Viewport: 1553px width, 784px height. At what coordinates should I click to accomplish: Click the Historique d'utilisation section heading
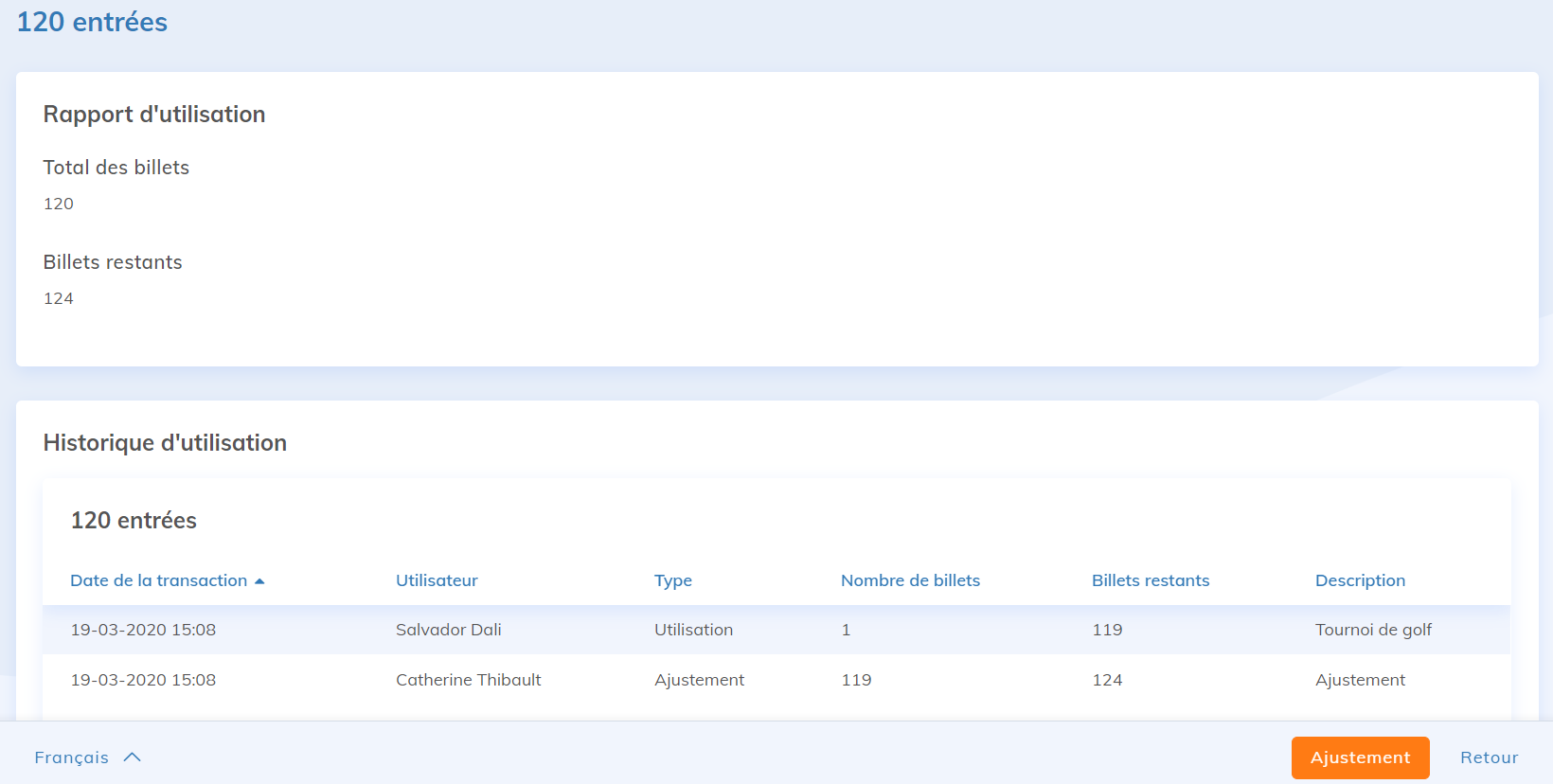[165, 443]
